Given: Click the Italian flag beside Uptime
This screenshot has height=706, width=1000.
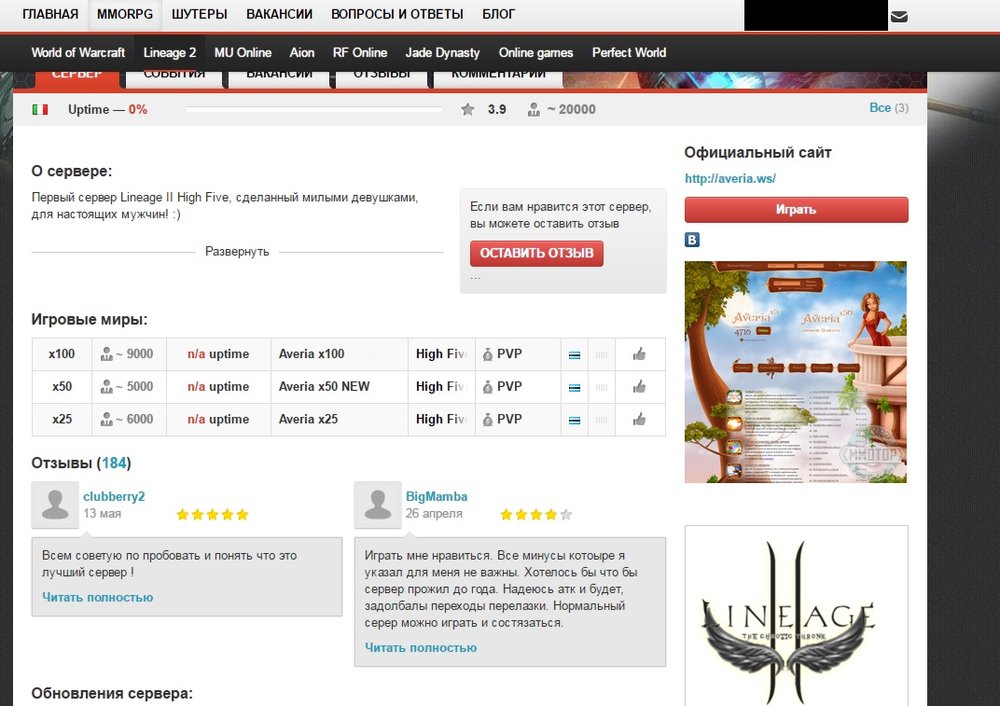Looking at the screenshot, I should [x=40, y=109].
